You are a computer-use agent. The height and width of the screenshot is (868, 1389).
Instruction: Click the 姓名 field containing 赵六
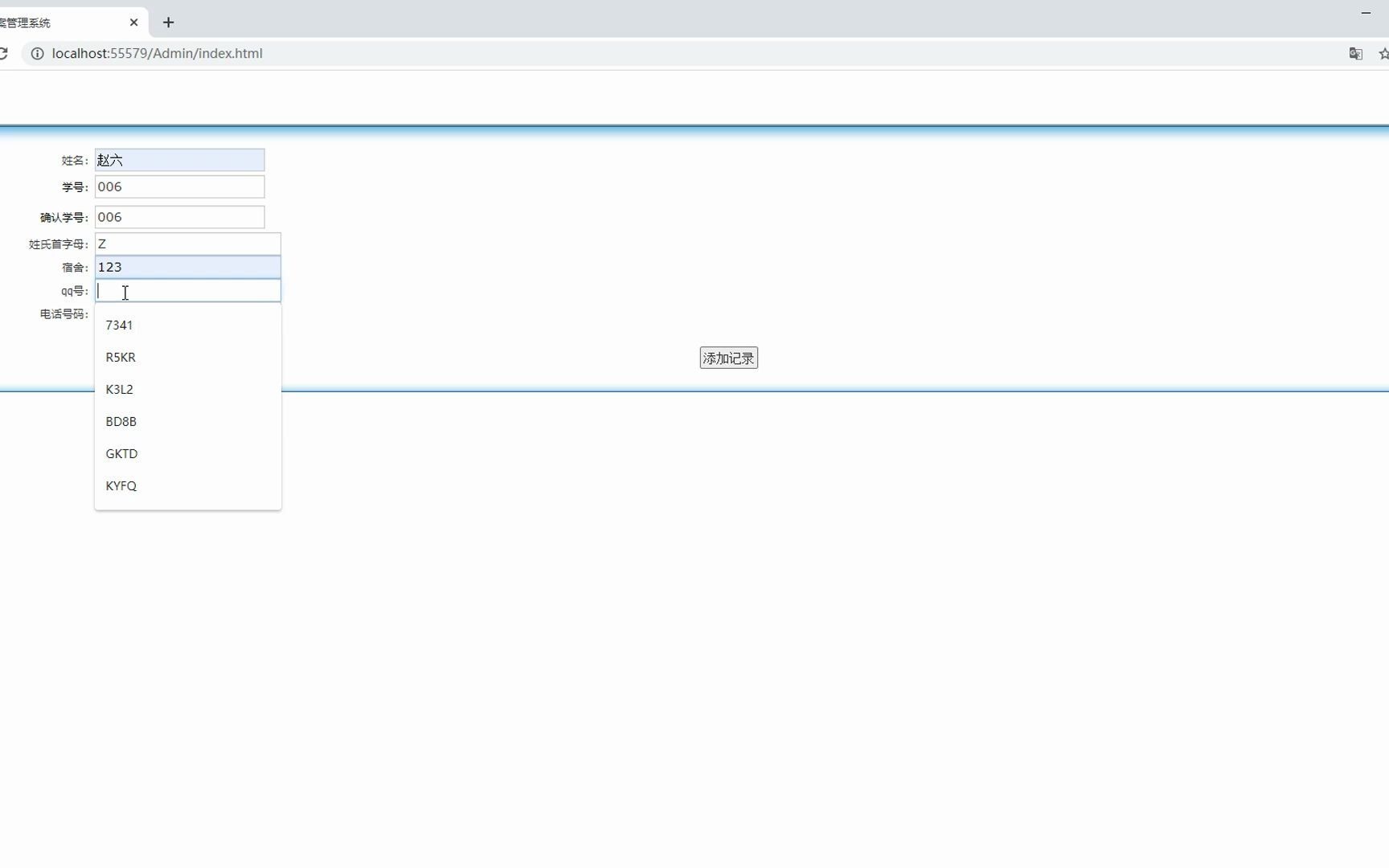point(178,160)
